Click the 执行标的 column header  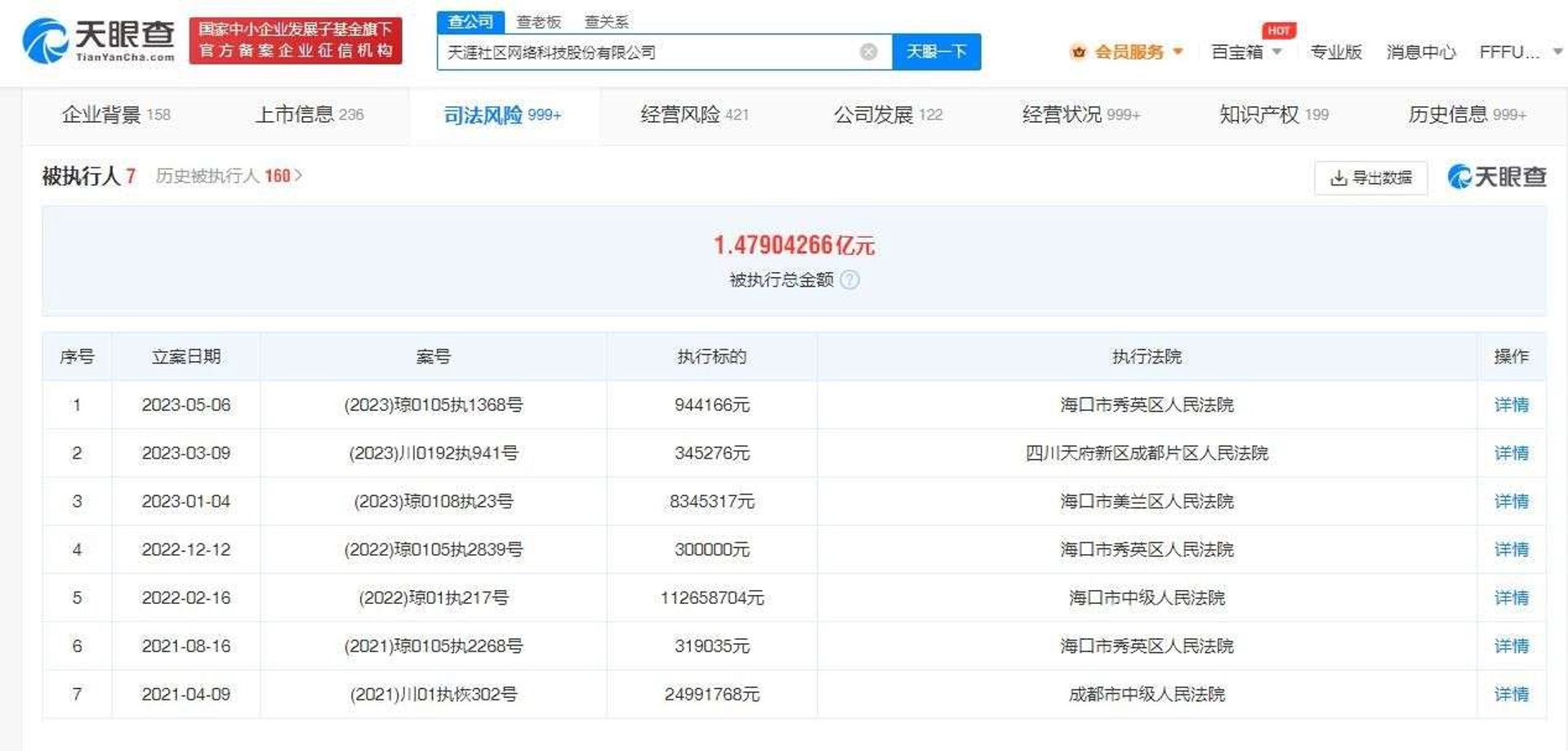(x=712, y=356)
